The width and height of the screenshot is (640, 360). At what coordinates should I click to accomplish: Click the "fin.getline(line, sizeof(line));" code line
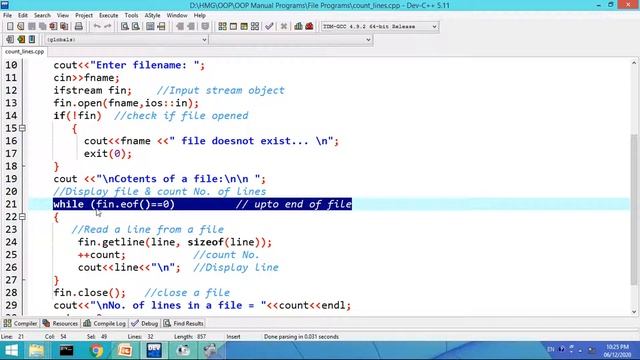point(175,242)
